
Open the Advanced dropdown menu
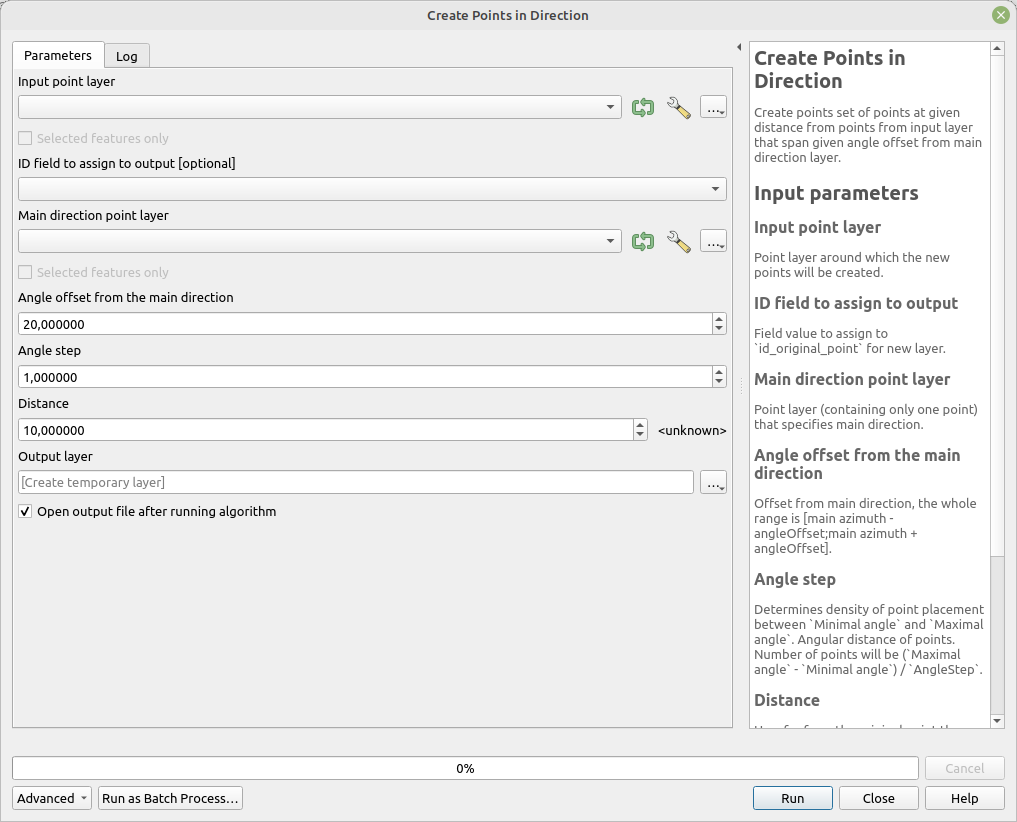point(52,798)
